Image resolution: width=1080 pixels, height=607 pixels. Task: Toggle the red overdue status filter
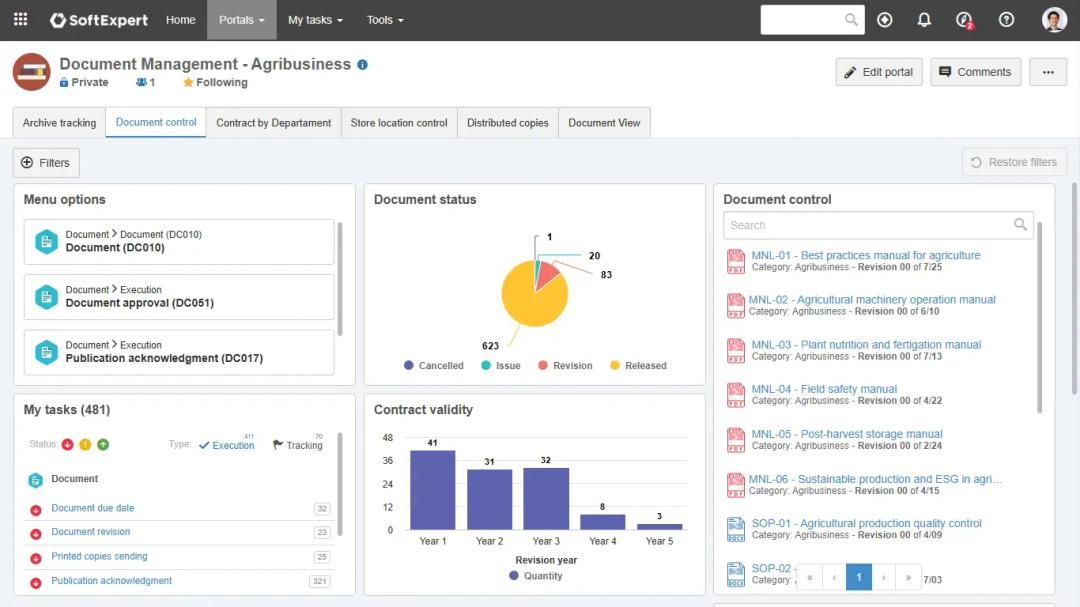tap(68, 445)
